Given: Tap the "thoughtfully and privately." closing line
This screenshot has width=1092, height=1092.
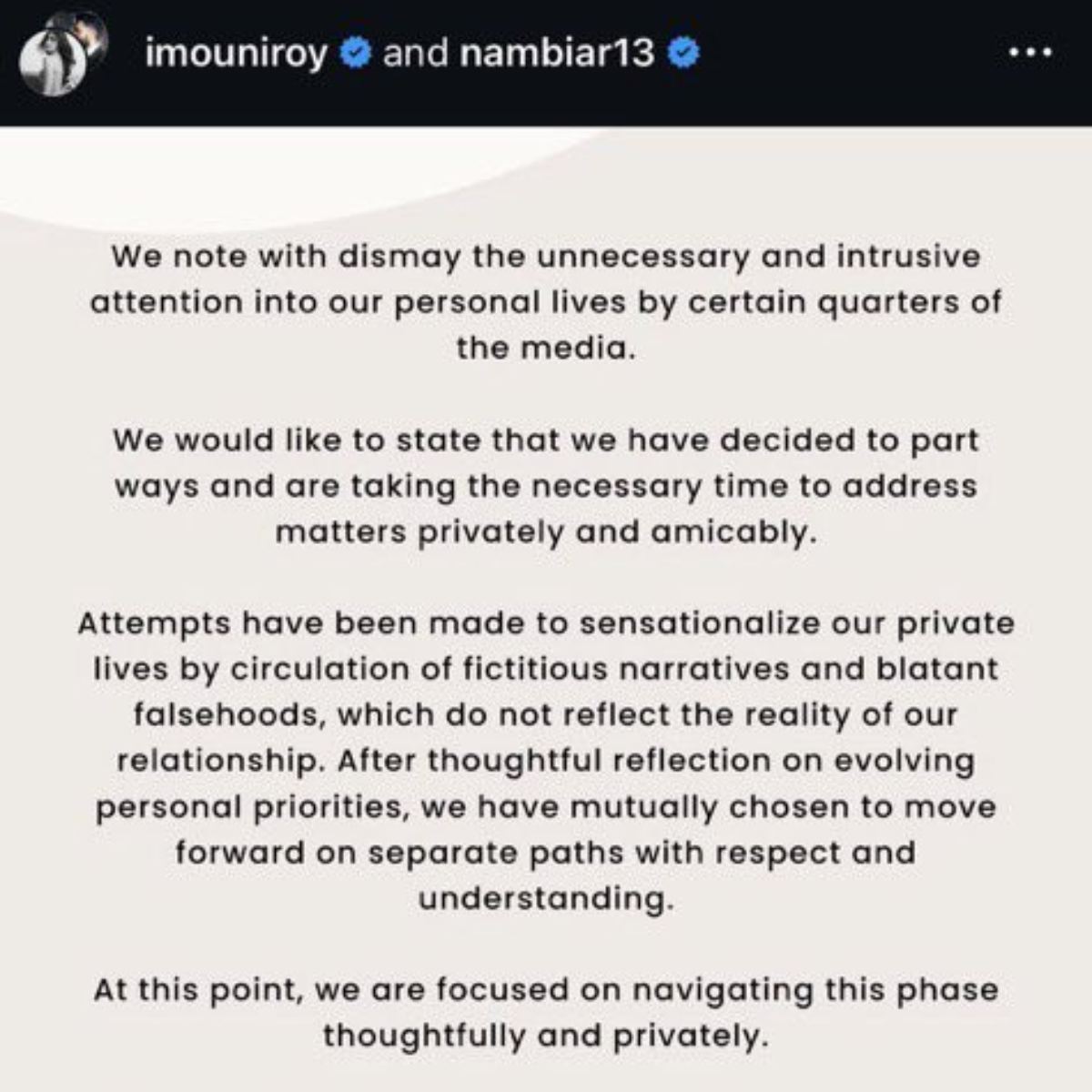Looking at the screenshot, I should pyautogui.click(x=546, y=1036).
